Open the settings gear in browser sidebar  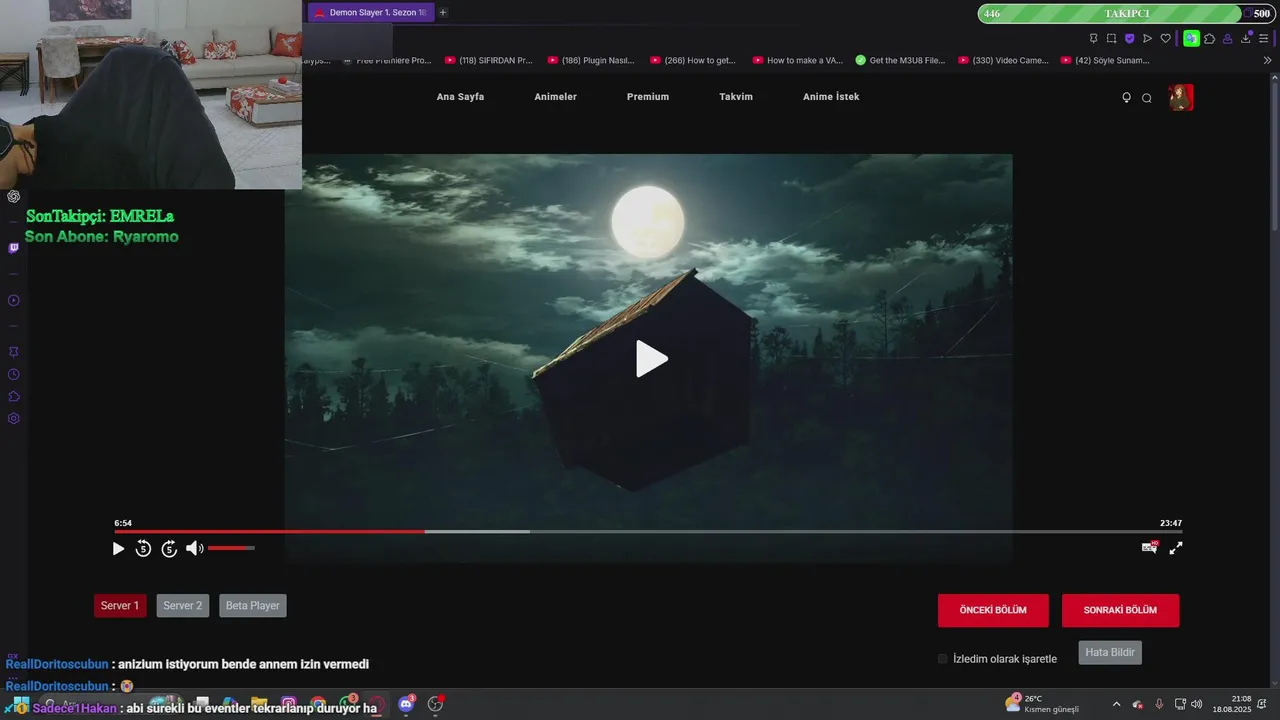[x=14, y=418]
